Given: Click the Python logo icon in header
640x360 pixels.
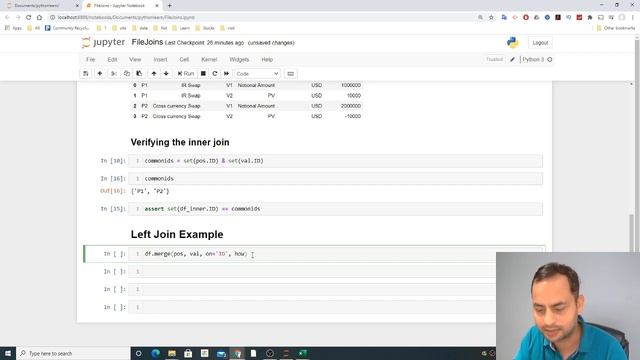Looking at the screenshot, I should click(513, 42).
